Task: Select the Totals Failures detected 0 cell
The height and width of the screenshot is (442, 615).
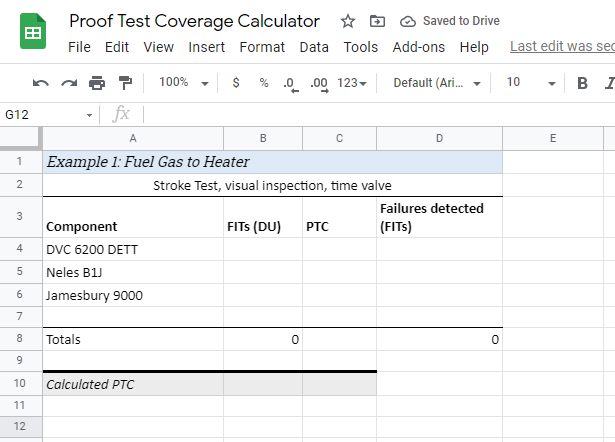Action: point(439,339)
